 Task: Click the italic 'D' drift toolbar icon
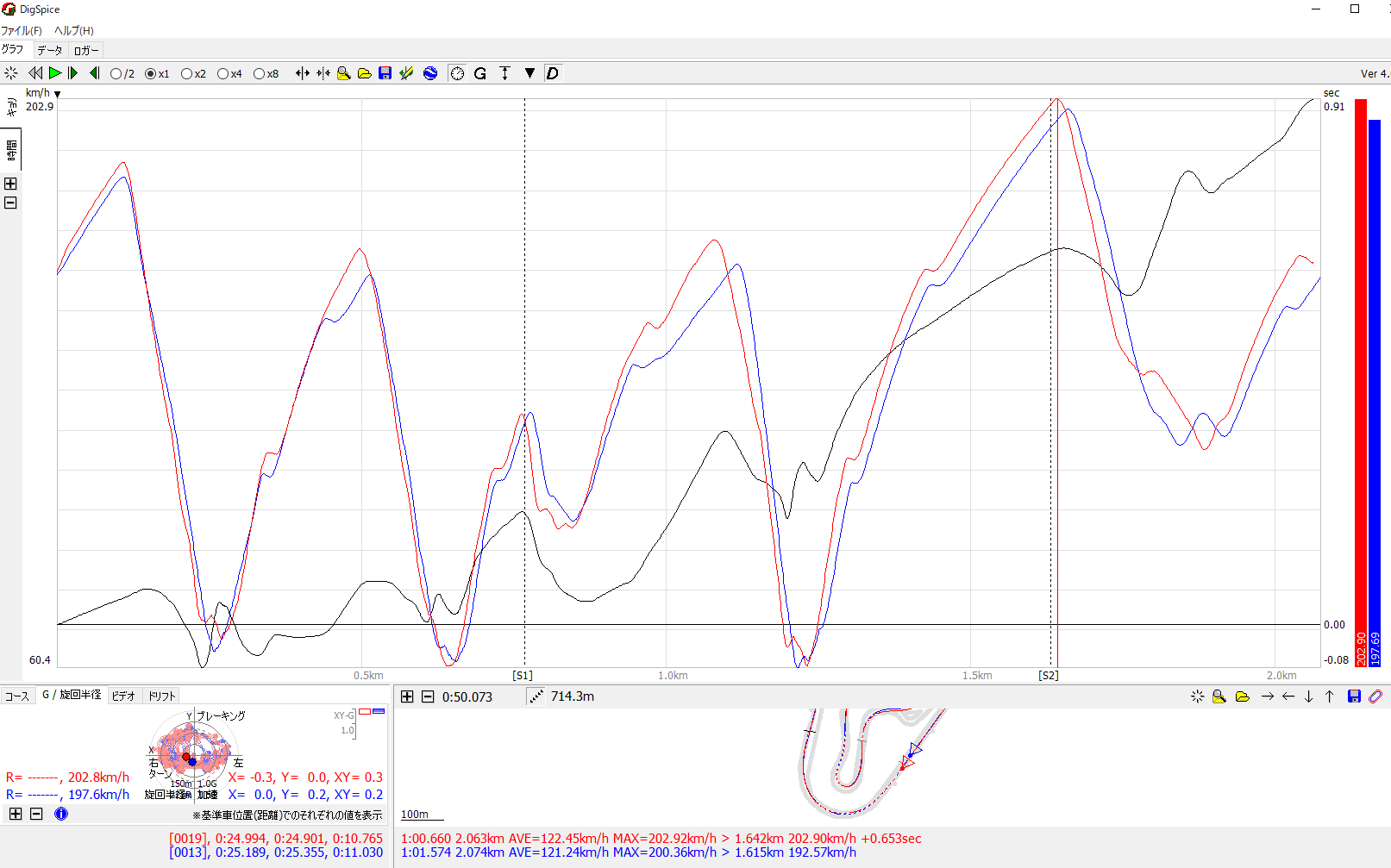point(553,73)
